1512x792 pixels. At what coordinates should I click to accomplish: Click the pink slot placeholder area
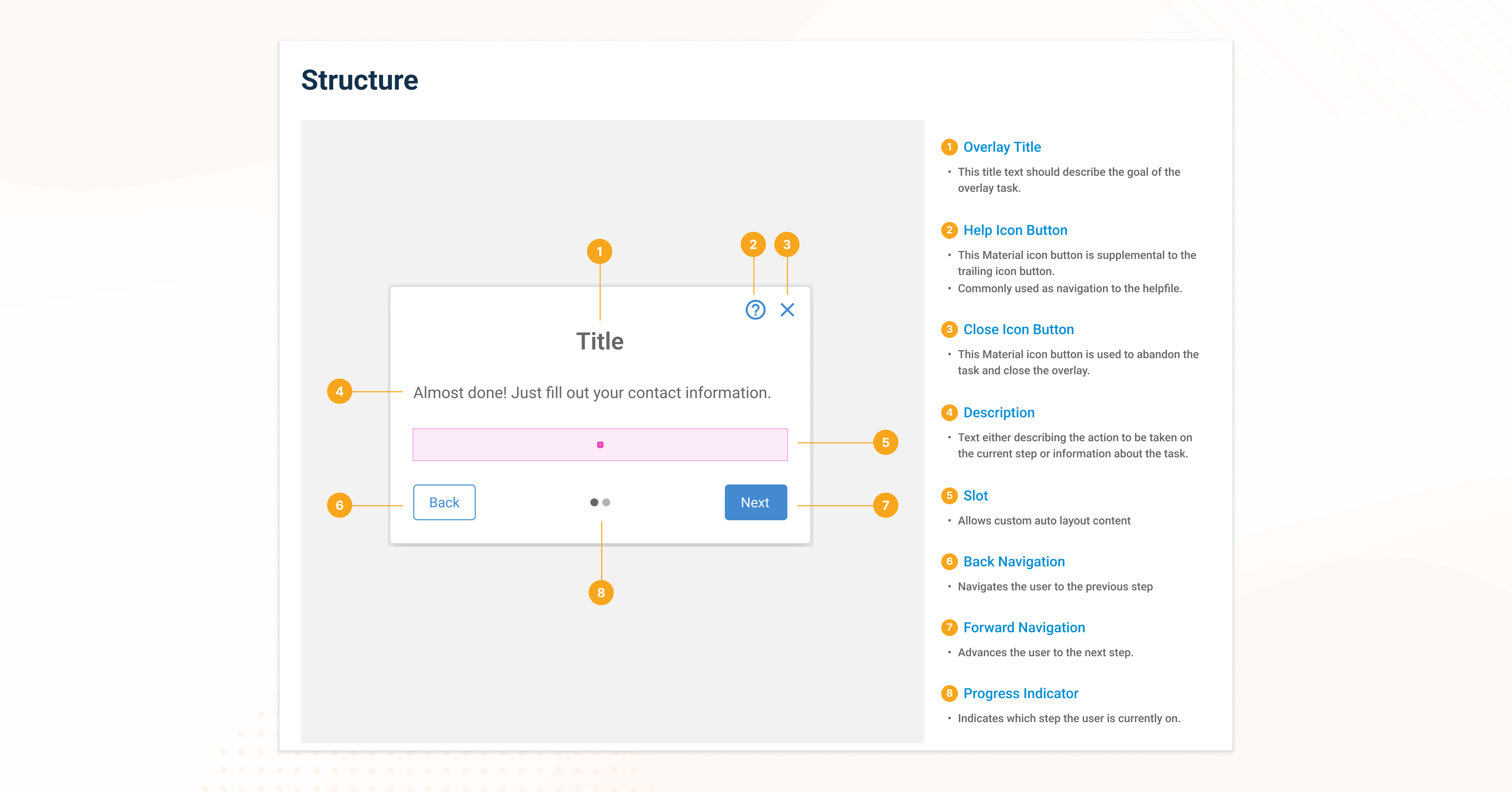point(600,445)
